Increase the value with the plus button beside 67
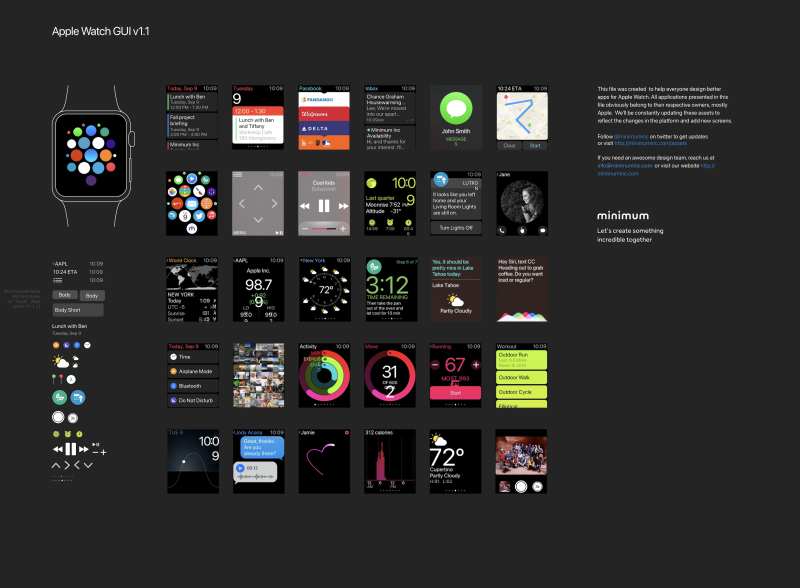This screenshot has height=588, width=800. tap(476, 364)
